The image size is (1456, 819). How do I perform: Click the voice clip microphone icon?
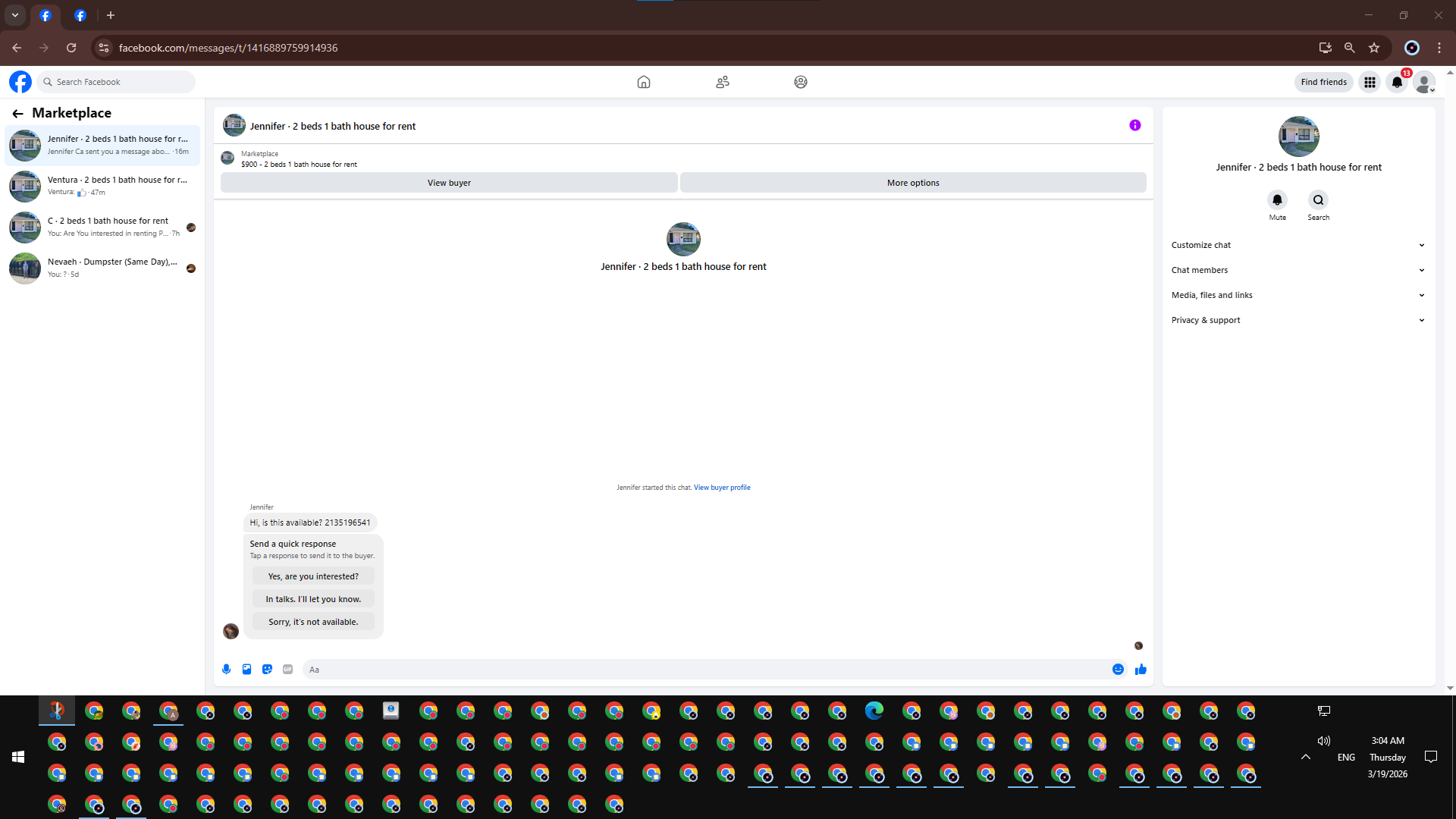click(226, 669)
